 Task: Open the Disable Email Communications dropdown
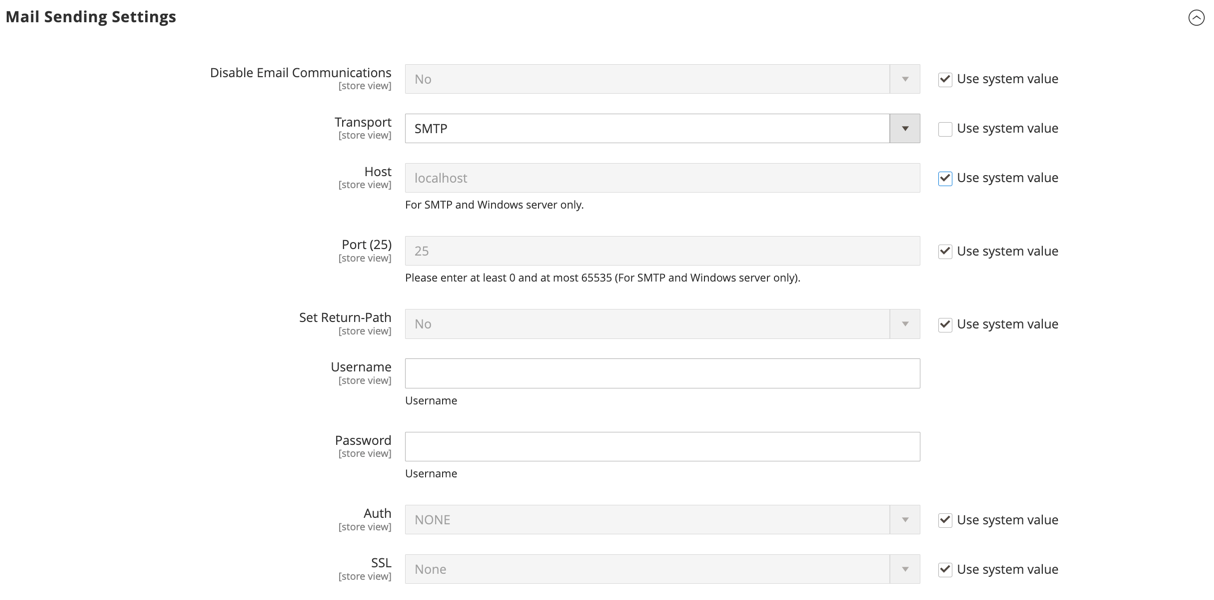[661, 79]
